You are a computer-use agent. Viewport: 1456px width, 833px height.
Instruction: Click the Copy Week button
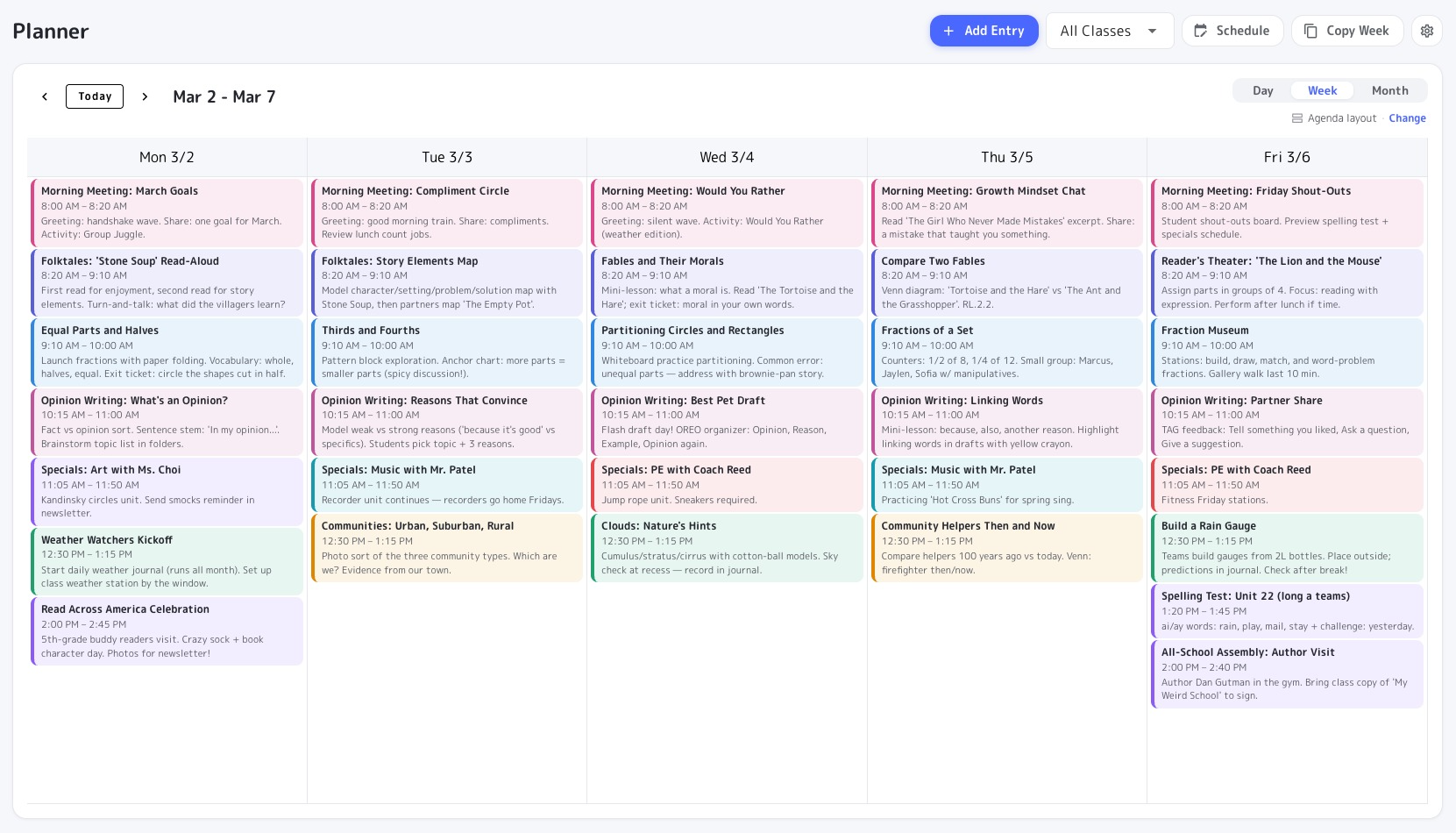tap(1347, 31)
